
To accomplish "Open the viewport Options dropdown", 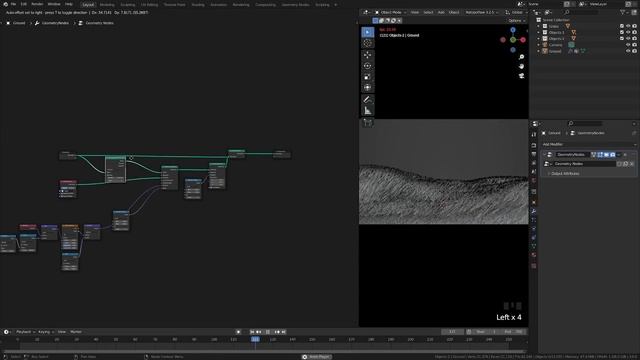I will (517, 20).
